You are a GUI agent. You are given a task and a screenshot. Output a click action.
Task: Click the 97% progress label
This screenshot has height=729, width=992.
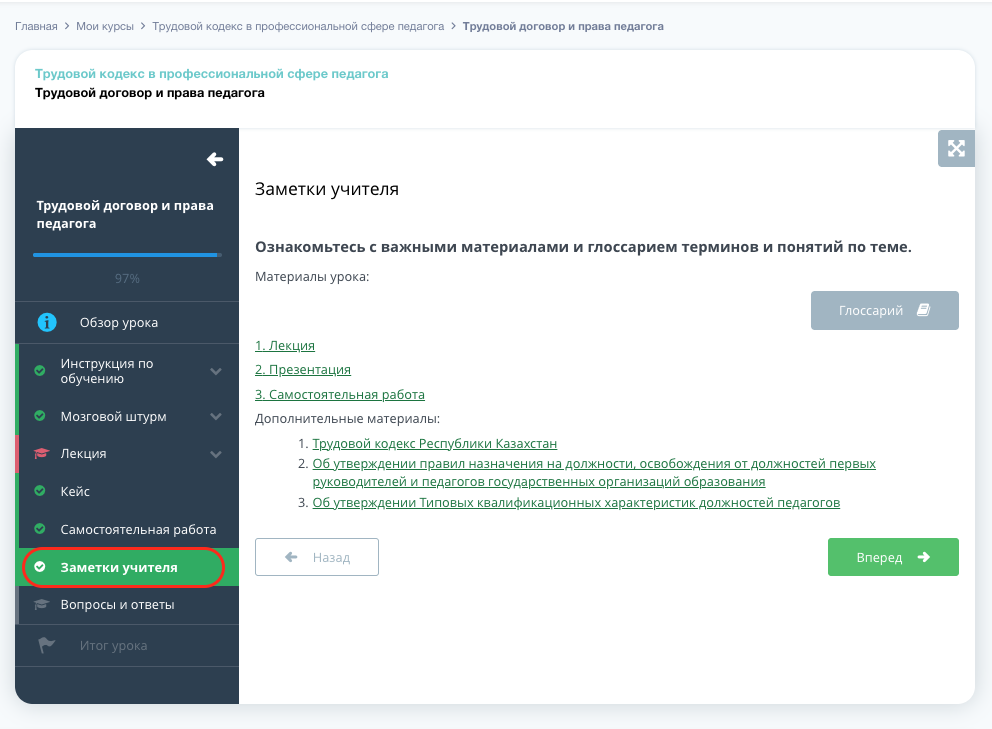pyautogui.click(x=127, y=278)
